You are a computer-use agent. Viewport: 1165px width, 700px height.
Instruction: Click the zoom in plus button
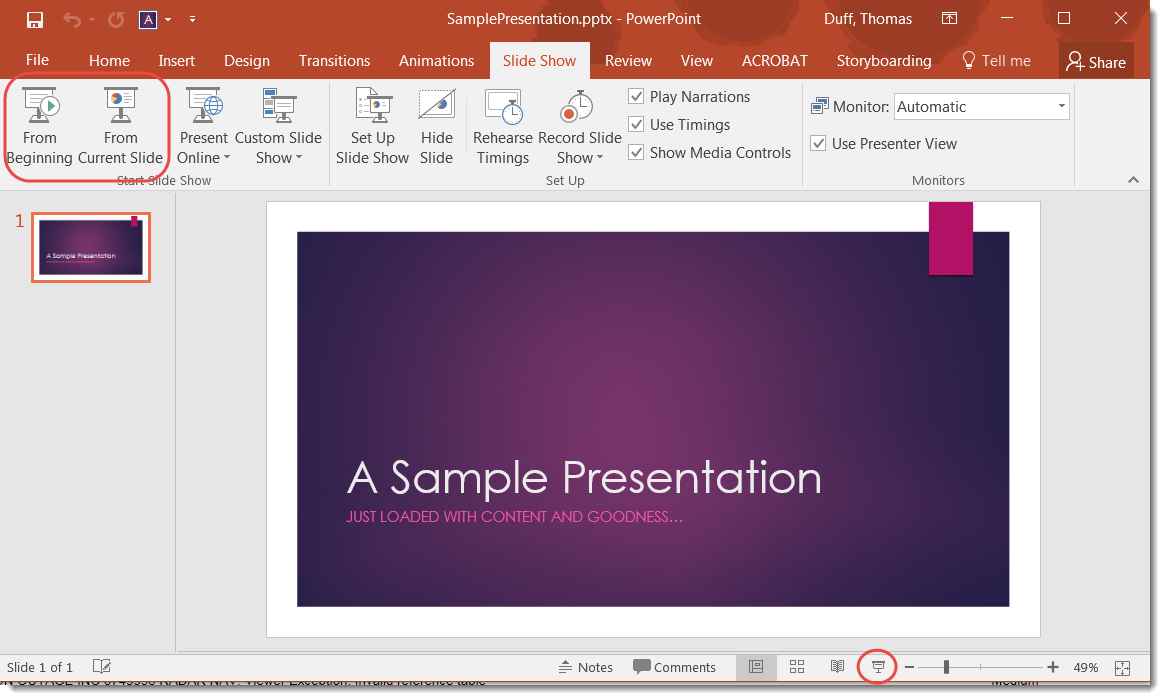(x=1053, y=667)
